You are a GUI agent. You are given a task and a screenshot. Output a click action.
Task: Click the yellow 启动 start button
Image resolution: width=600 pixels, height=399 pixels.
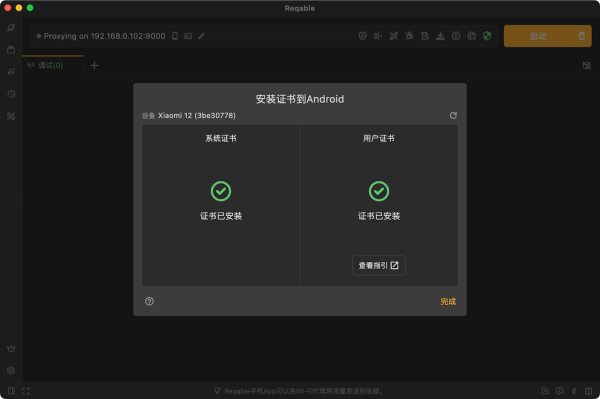click(x=538, y=36)
